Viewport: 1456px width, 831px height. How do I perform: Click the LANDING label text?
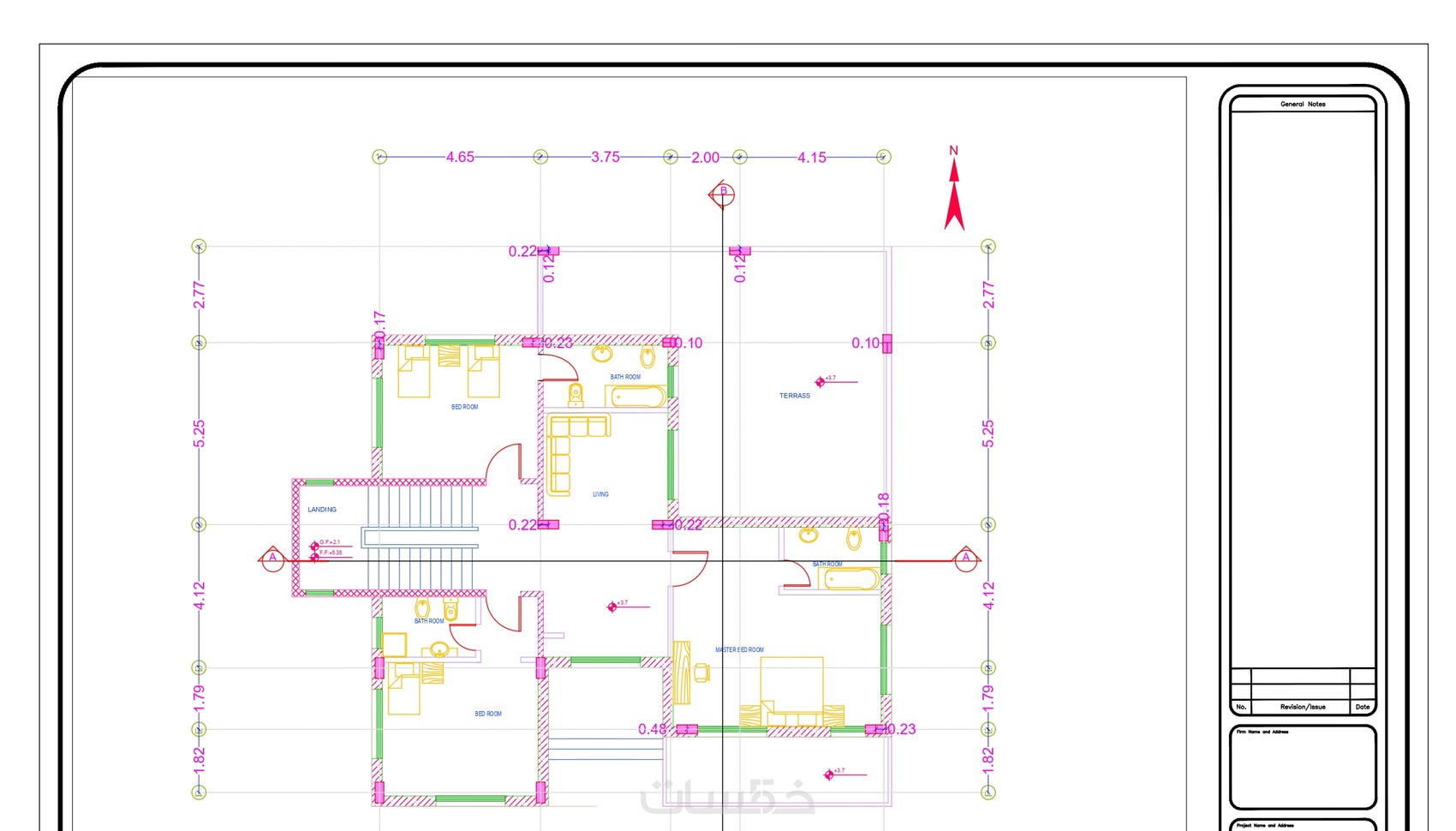tap(322, 510)
